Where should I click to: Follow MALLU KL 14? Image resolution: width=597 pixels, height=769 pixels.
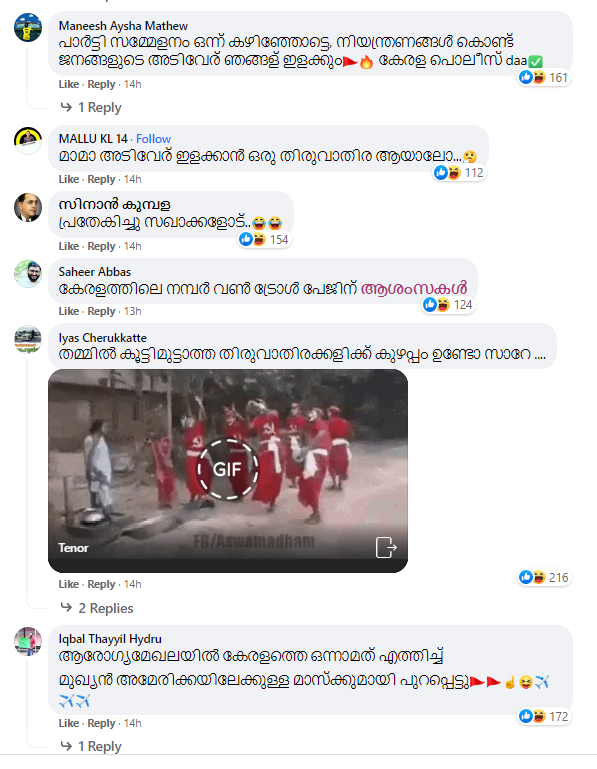click(x=154, y=139)
